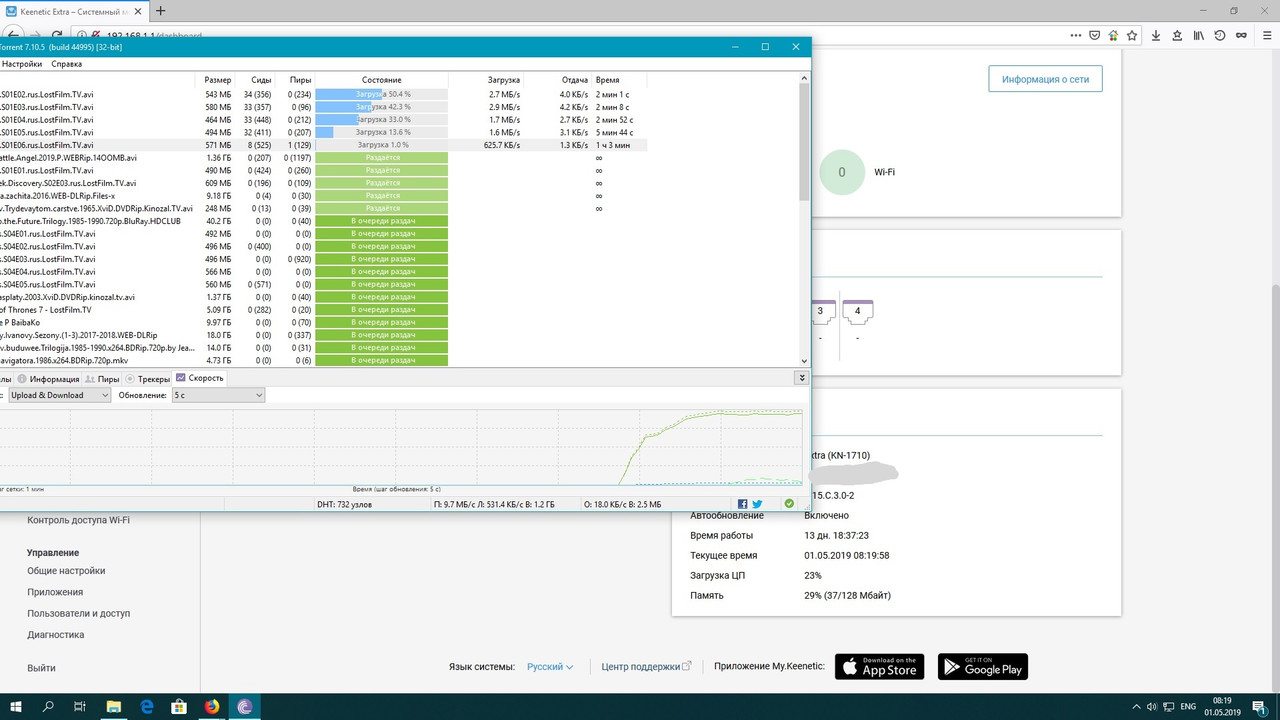The width and height of the screenshot is (1280, 720).
Task: Open Диагностика in Keenetic sidebar
Action: [x=56, y=635]
